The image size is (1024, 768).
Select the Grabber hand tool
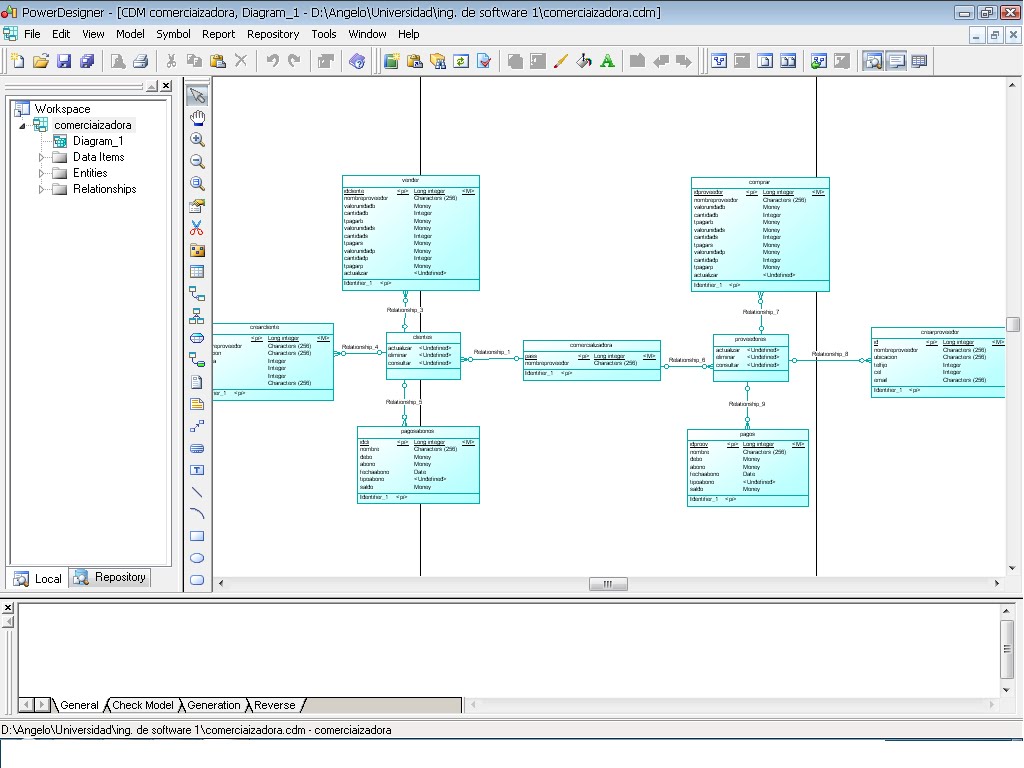197,117
